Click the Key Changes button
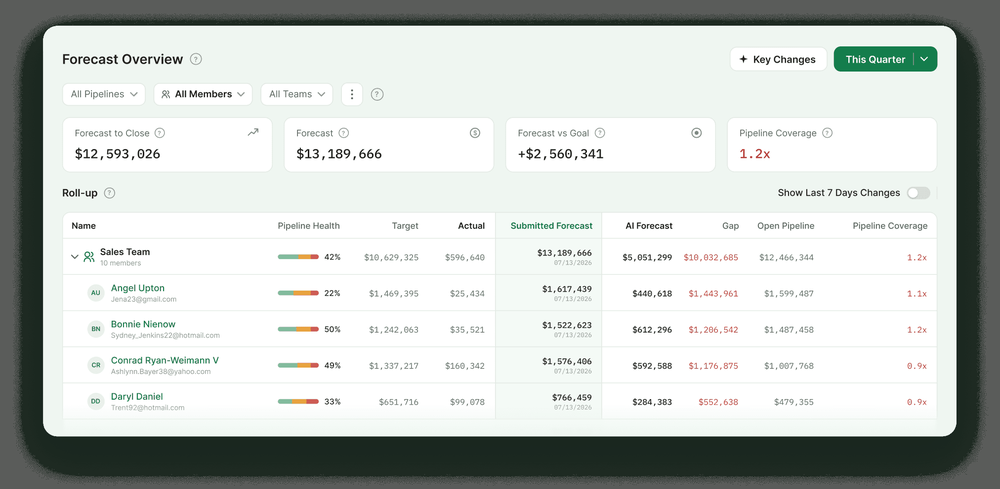 pos(778,59)
